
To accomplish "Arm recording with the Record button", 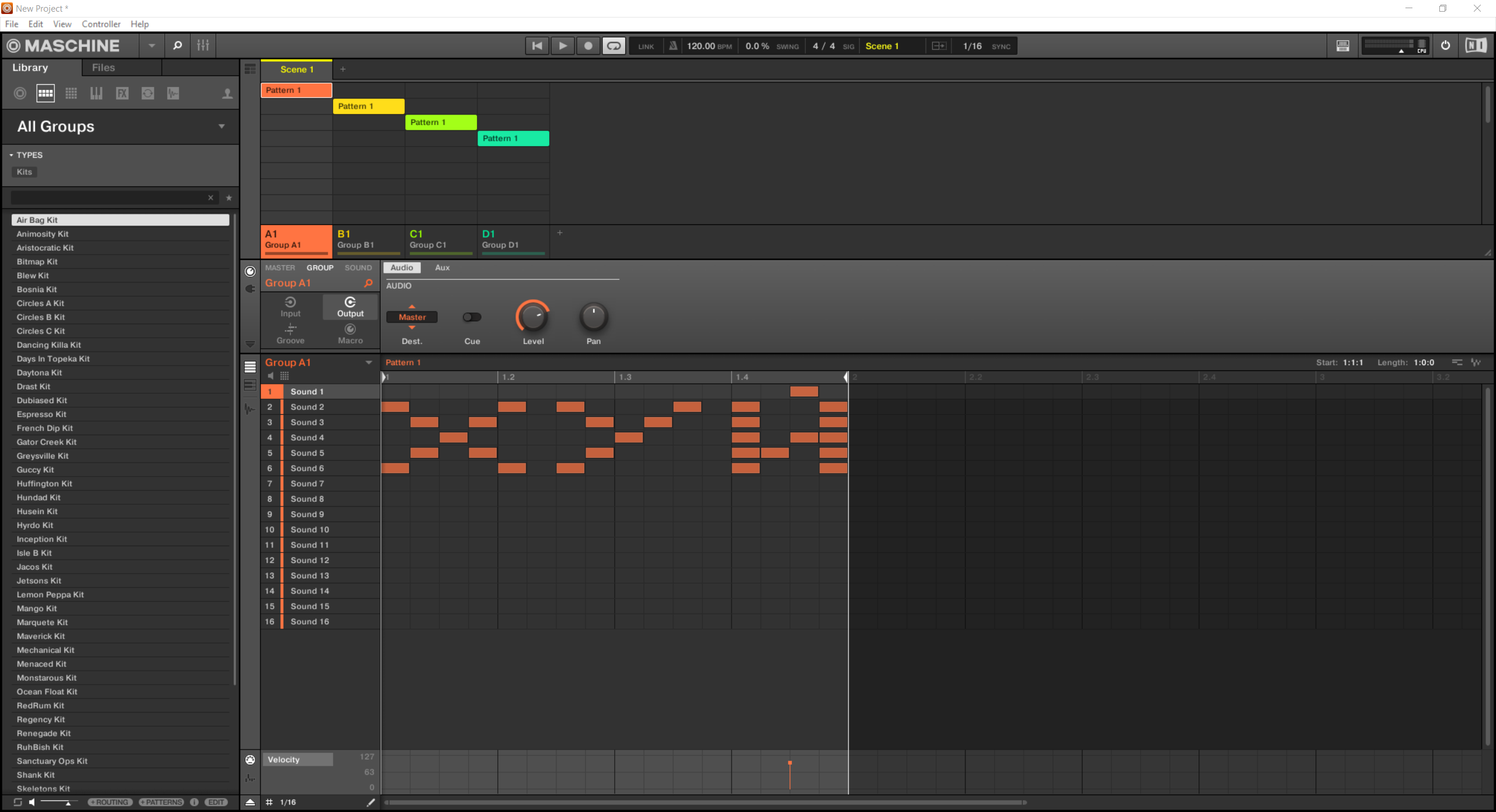I will (x=588, y=46).
